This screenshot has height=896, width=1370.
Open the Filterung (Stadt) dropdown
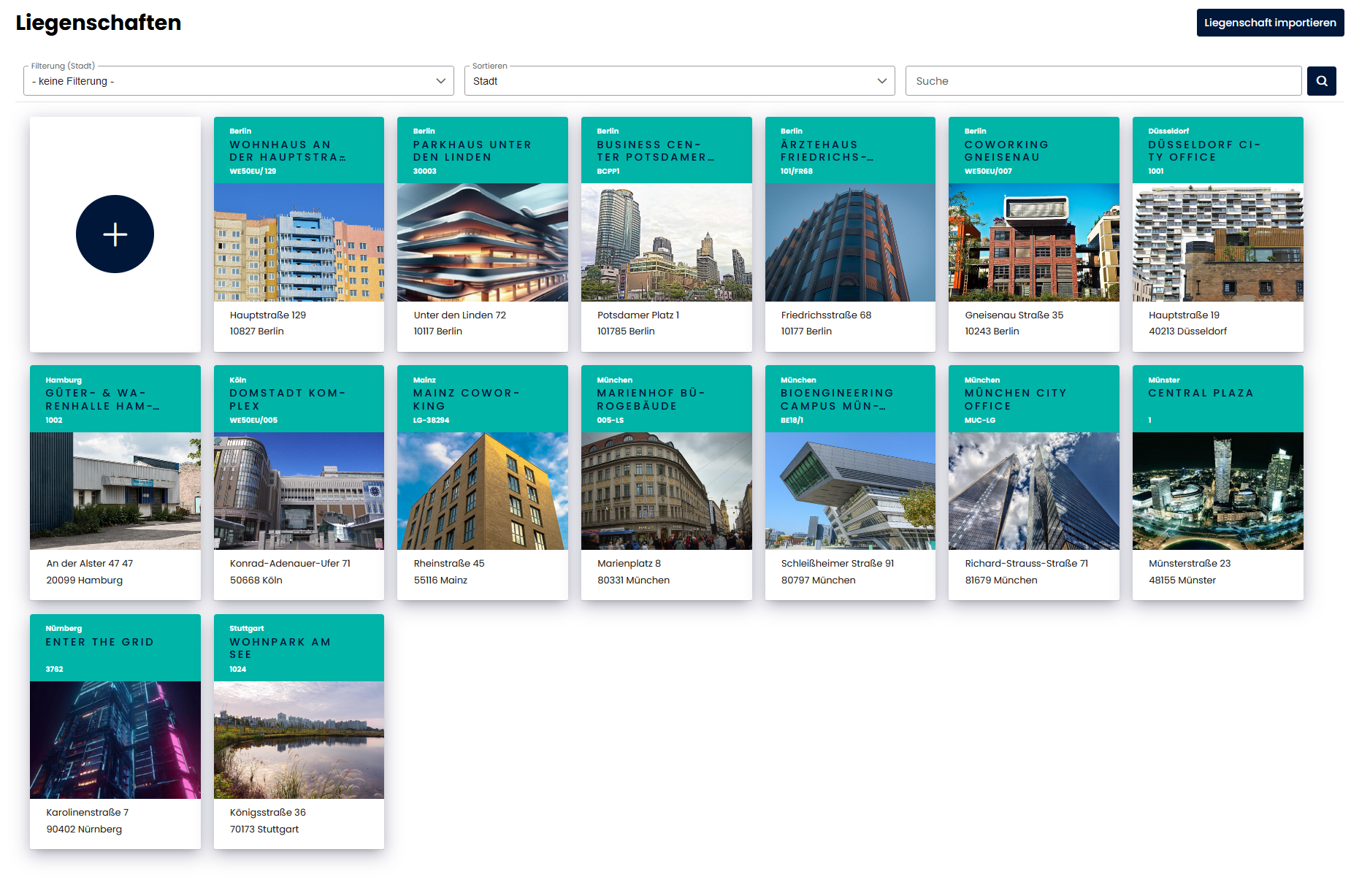[238, 81]
